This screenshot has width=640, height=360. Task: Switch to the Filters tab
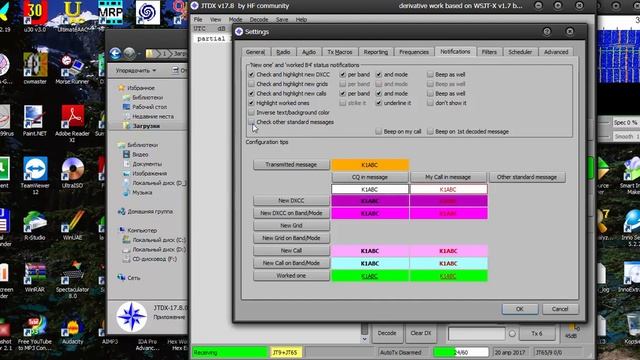(489, 52)
